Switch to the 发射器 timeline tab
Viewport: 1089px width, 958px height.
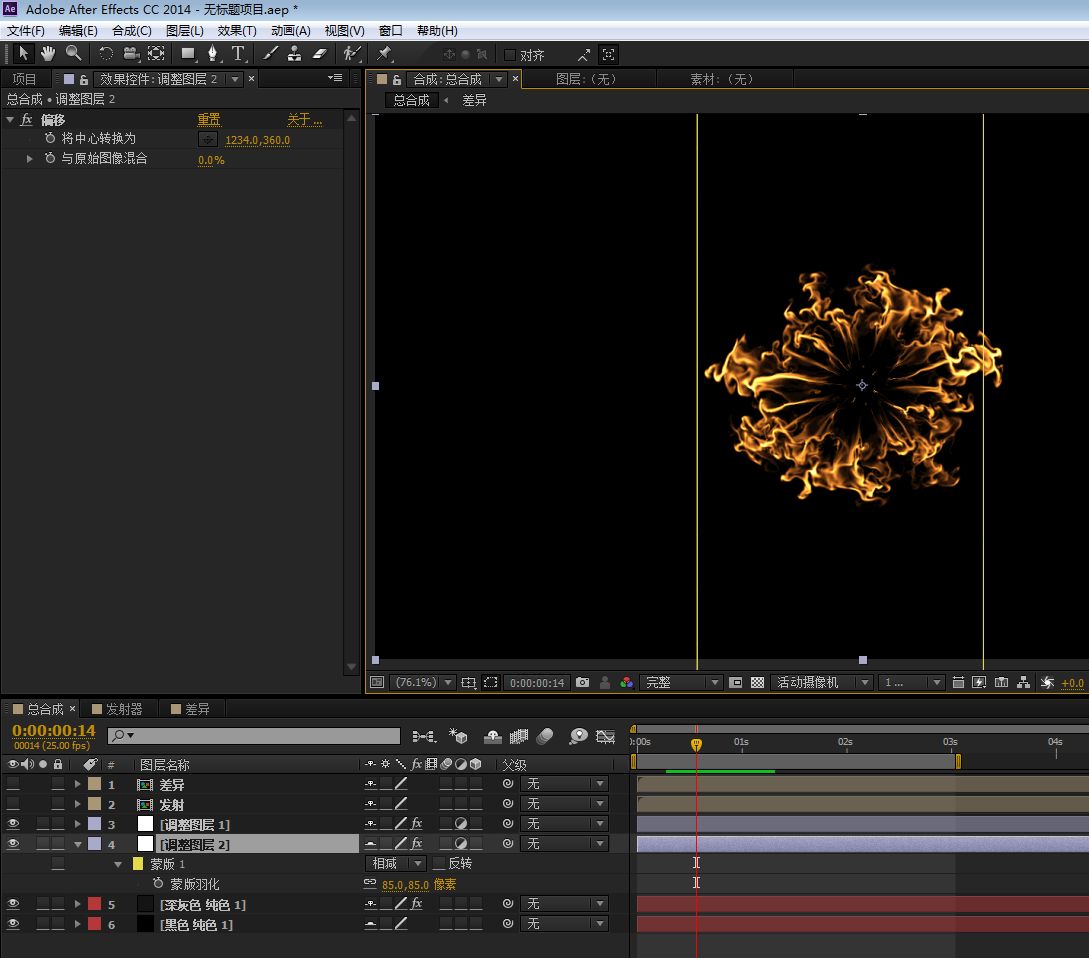pos(124,709)
